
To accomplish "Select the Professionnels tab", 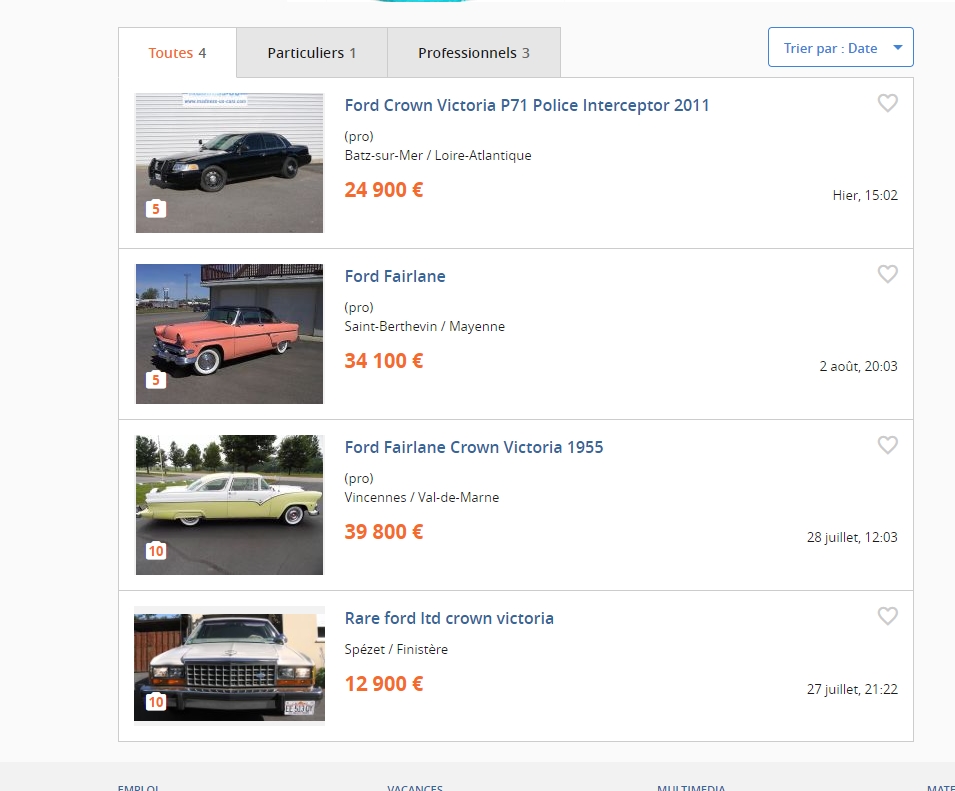I will pyautogui.click(x=473, y=53).
